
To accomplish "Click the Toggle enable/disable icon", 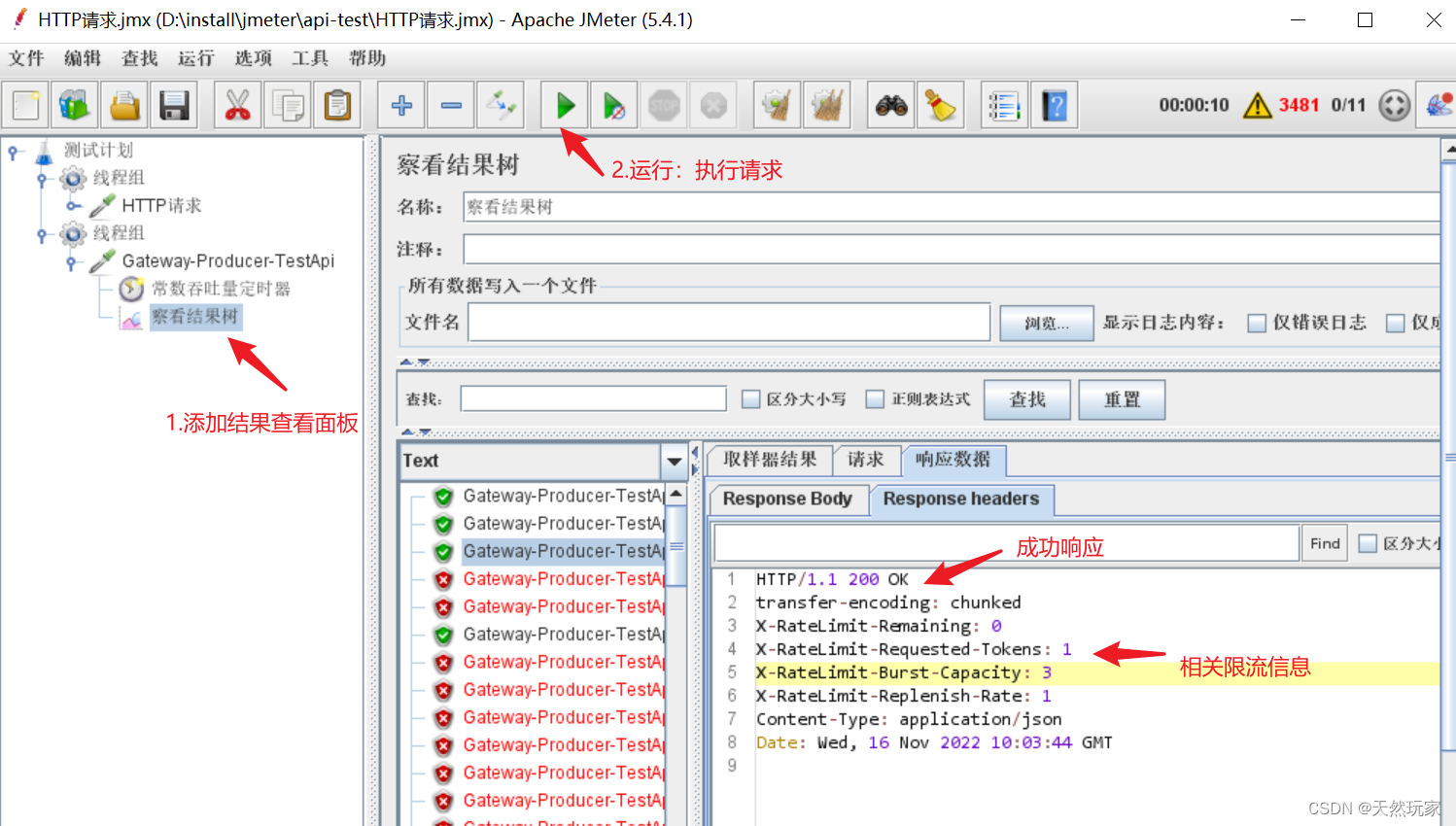I will point(502,105).
